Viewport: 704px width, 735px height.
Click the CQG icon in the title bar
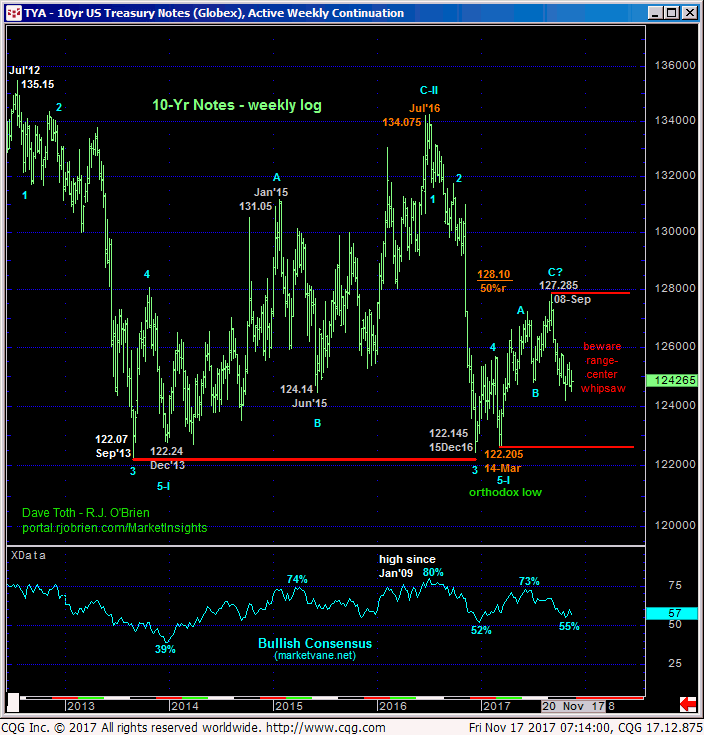pyautogui.click(x=11, y=13)
